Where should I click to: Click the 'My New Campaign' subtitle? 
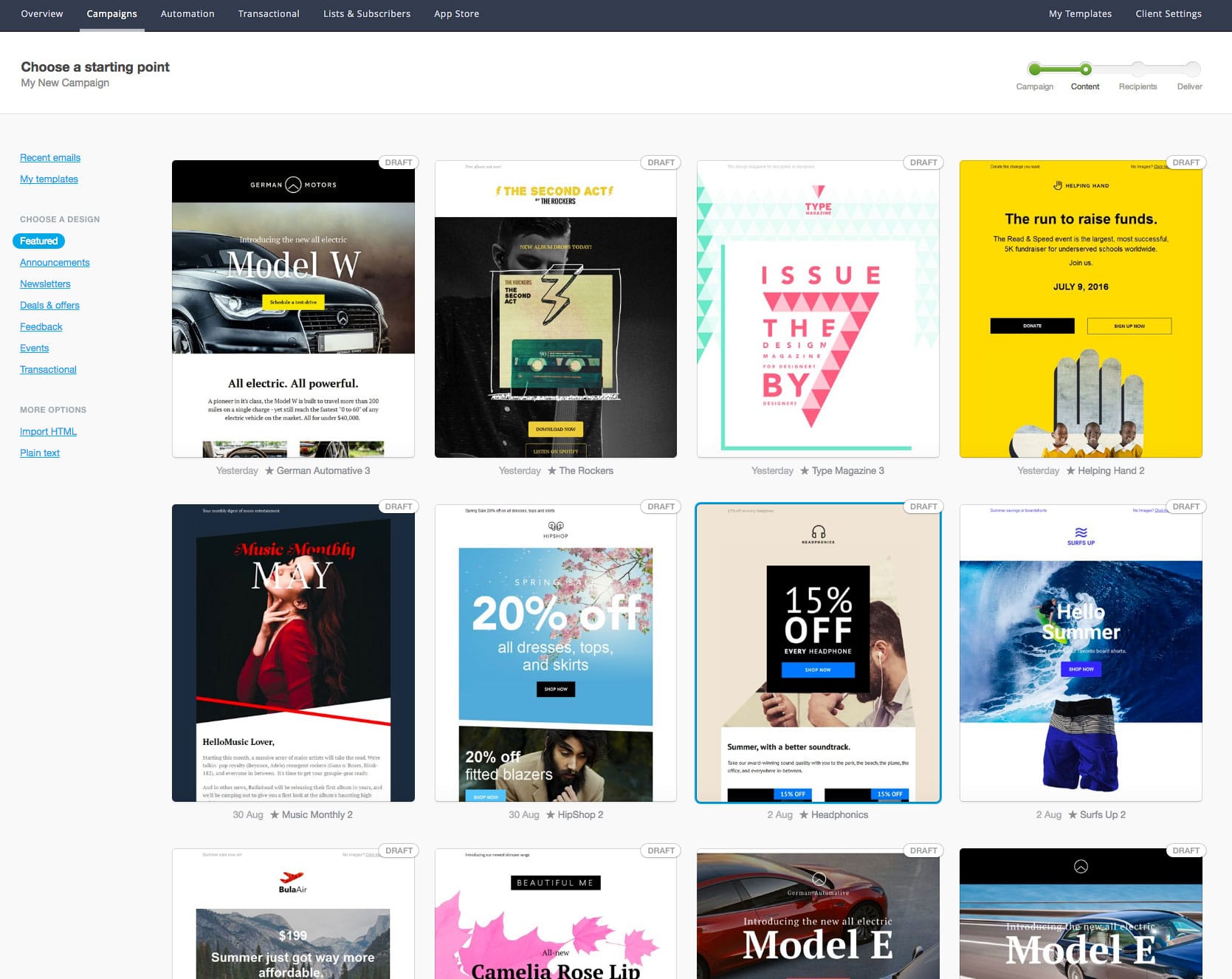tap(65, 83)
